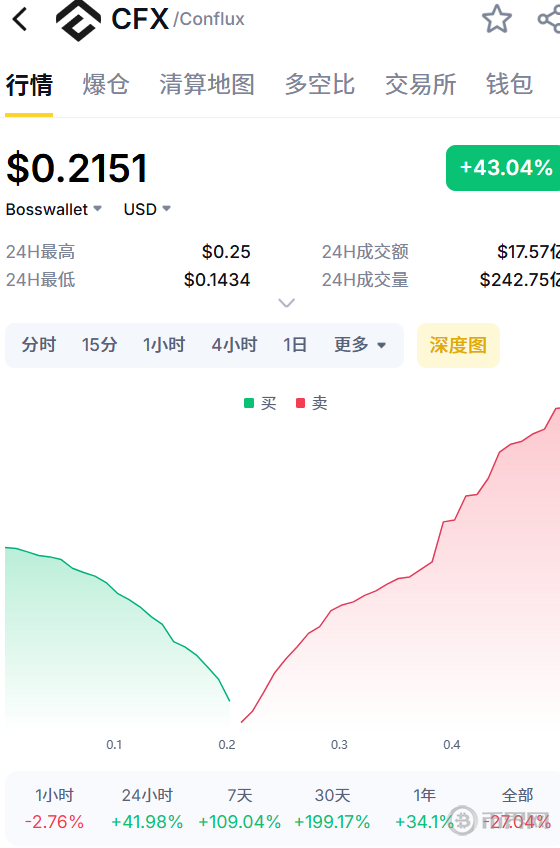560x848 pixels.
Task: Click the +43.04% change badge
Action: coord(503,168)
